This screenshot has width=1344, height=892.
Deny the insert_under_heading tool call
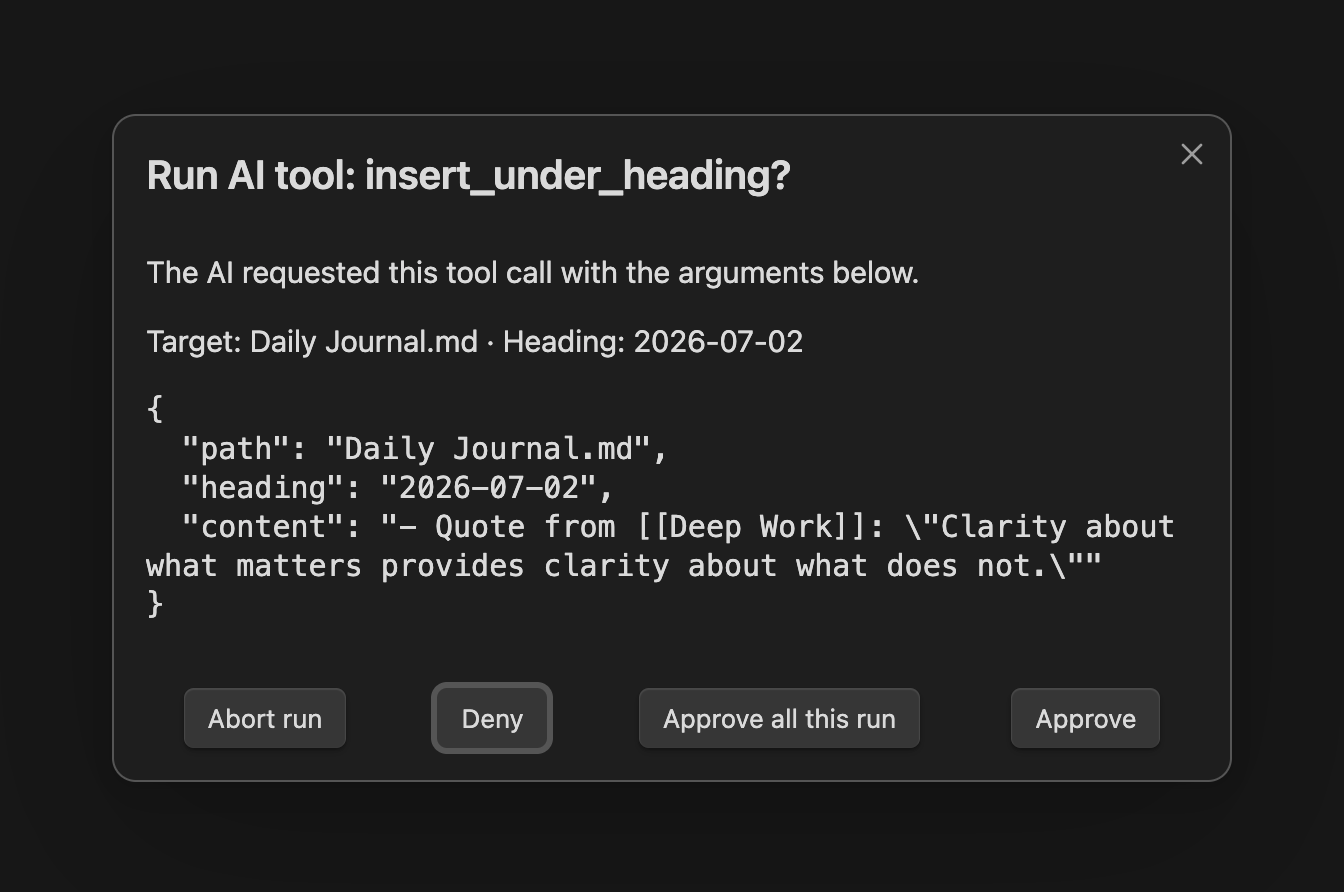pos(492,719)
